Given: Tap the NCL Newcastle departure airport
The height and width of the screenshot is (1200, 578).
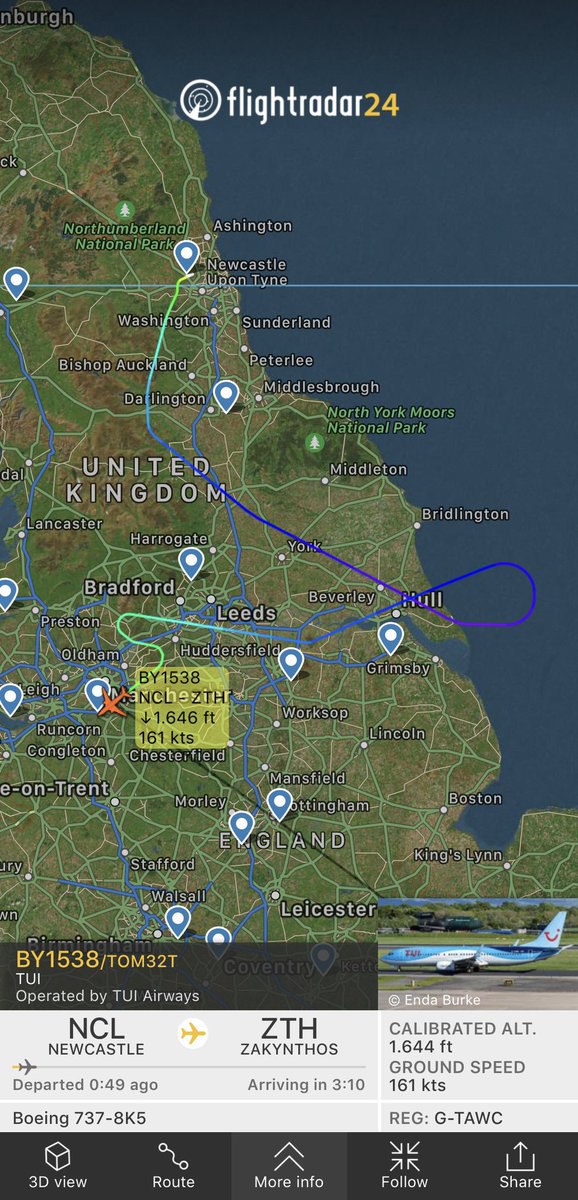Looking at the screenshot, I should tap(96, 1036).
